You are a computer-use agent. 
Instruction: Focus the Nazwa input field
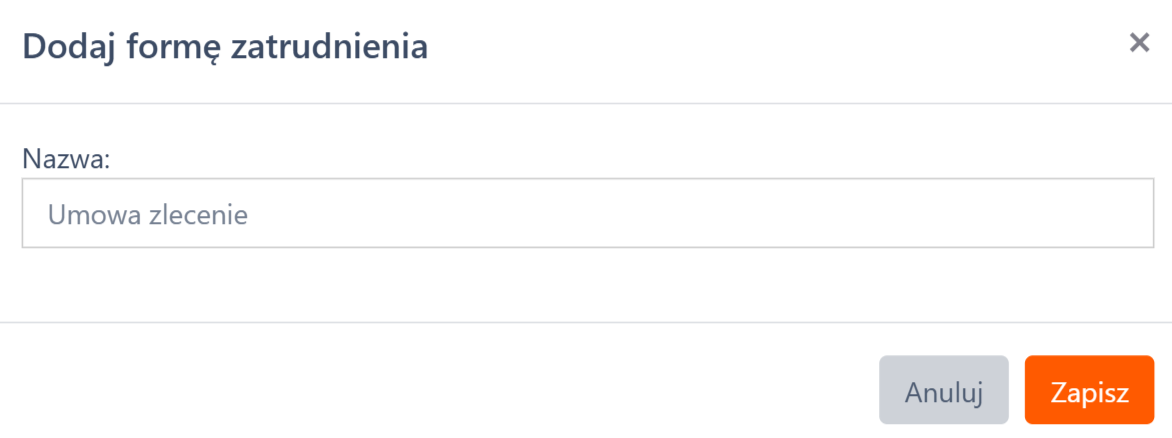click(x=588, y=213)
